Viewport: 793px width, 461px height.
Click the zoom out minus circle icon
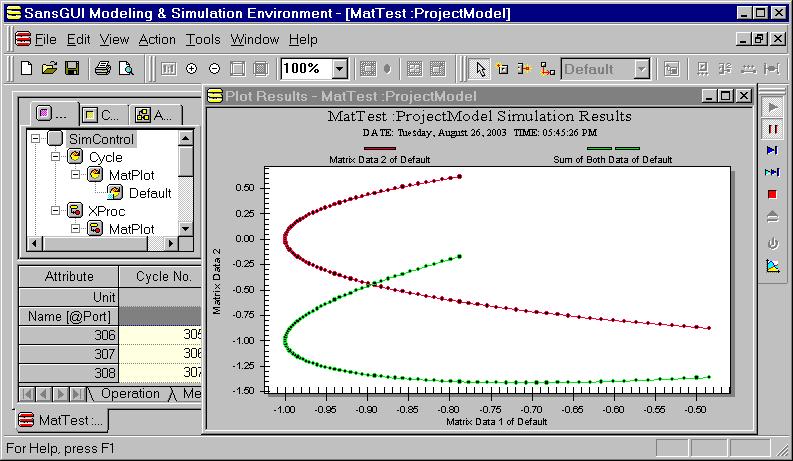click(x=214, y=68)
